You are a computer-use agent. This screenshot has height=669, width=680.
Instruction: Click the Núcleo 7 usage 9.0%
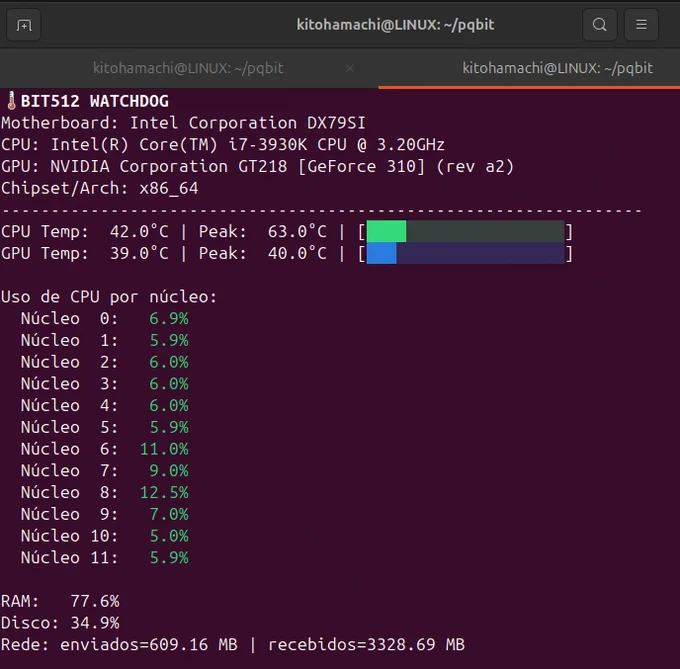(x=169, y=471)
